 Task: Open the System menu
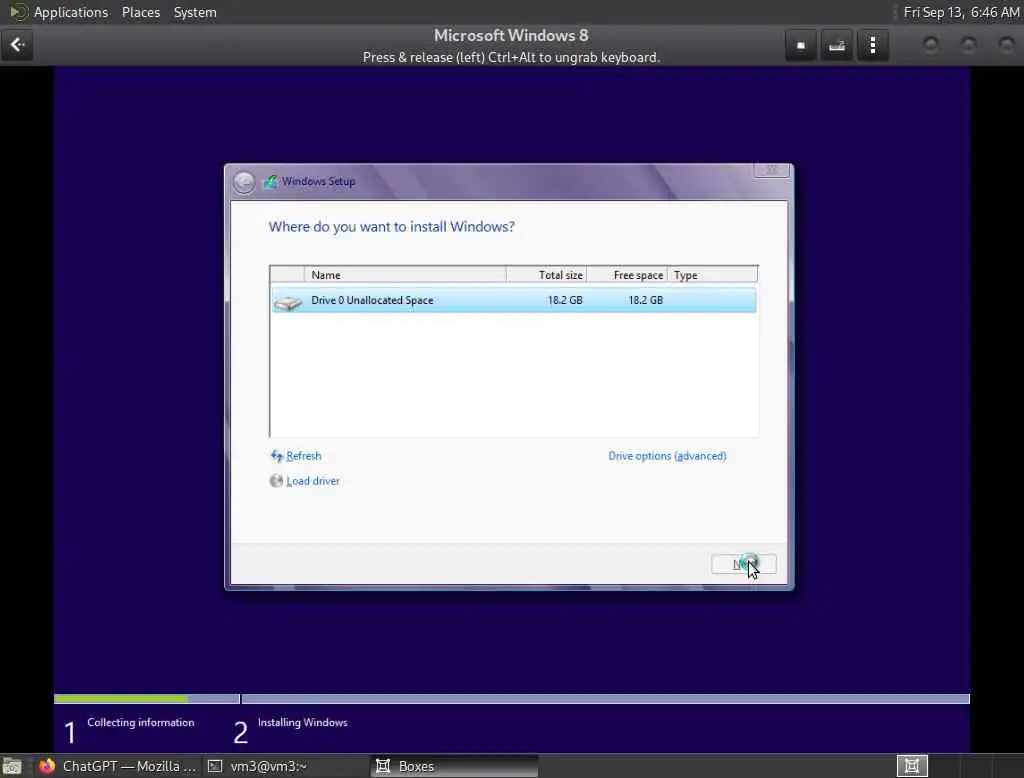point(195,12)
